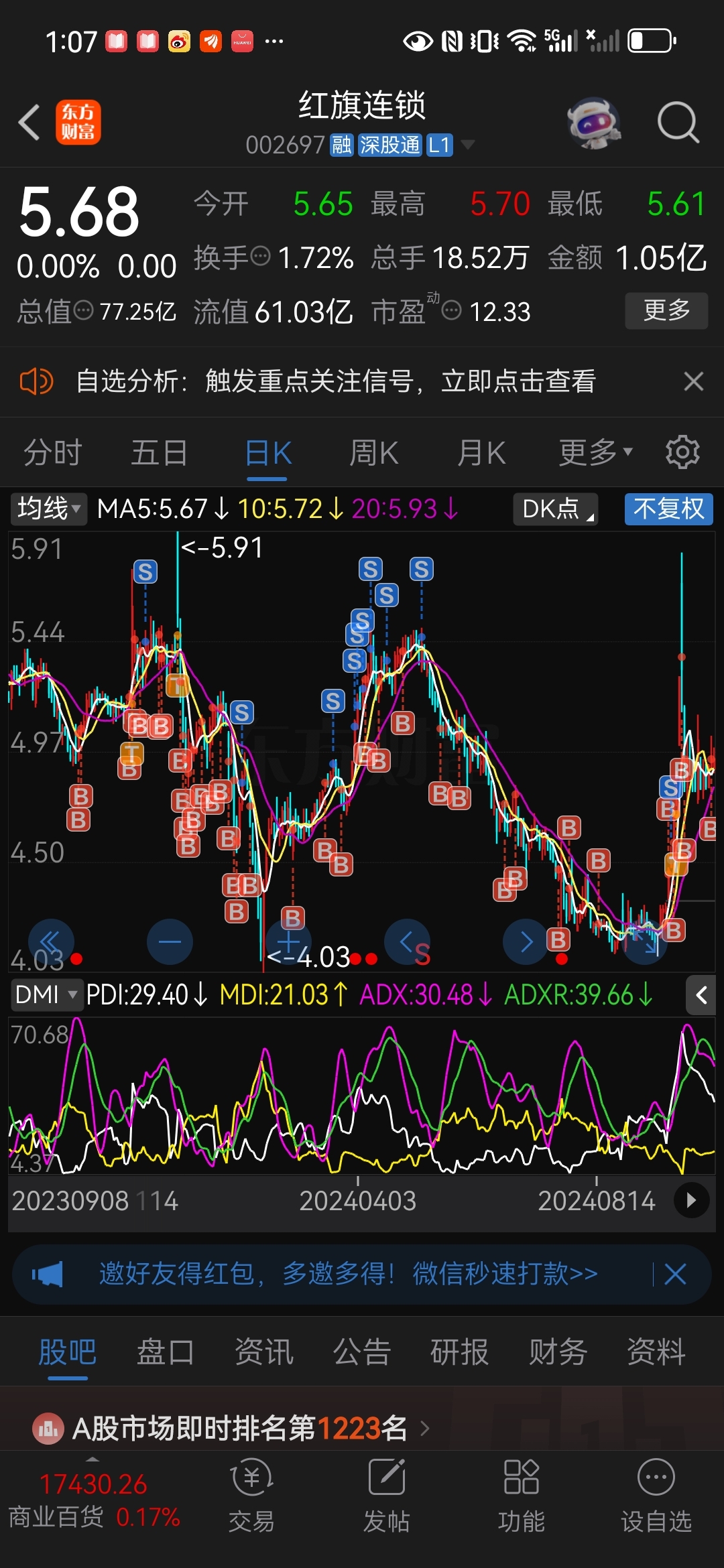Select the 股吧 tab

pos(68,1352)
